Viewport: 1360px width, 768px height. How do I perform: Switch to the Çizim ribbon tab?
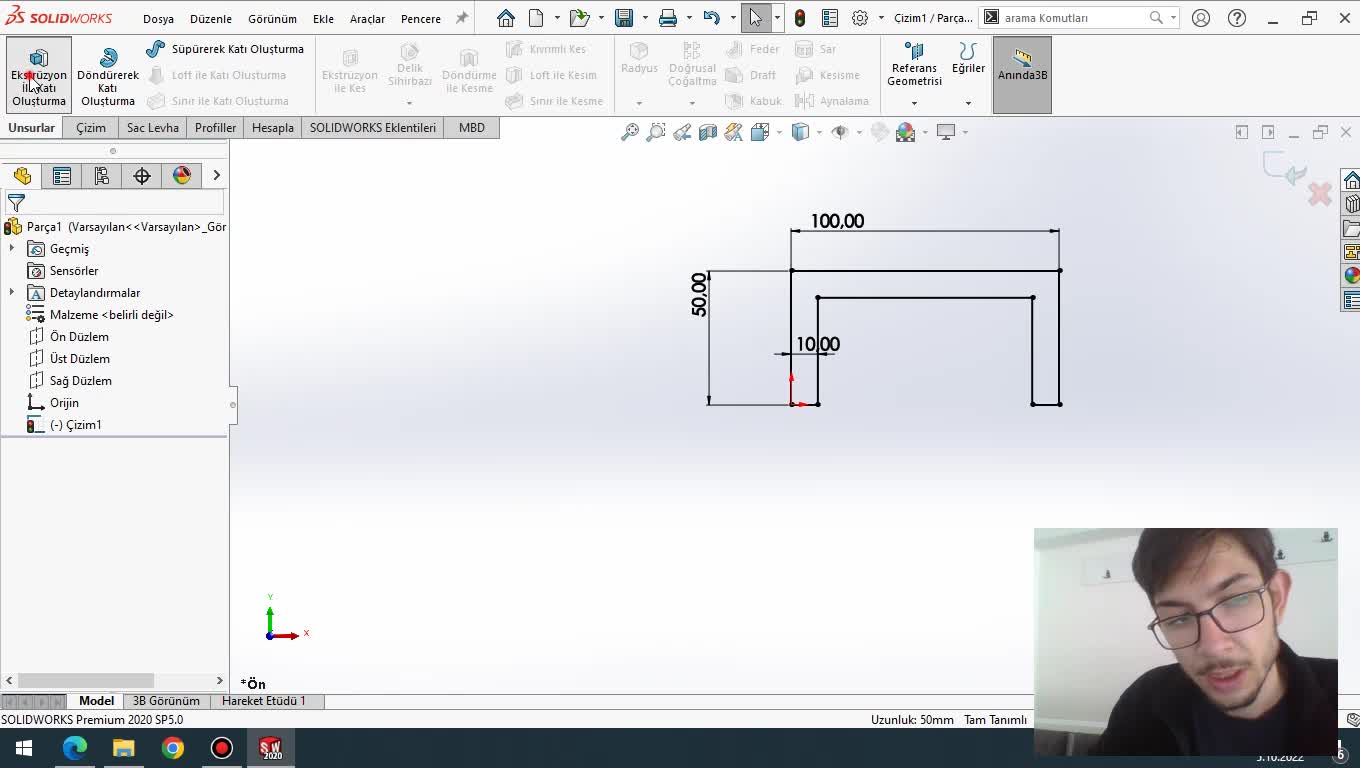(91, 128)
